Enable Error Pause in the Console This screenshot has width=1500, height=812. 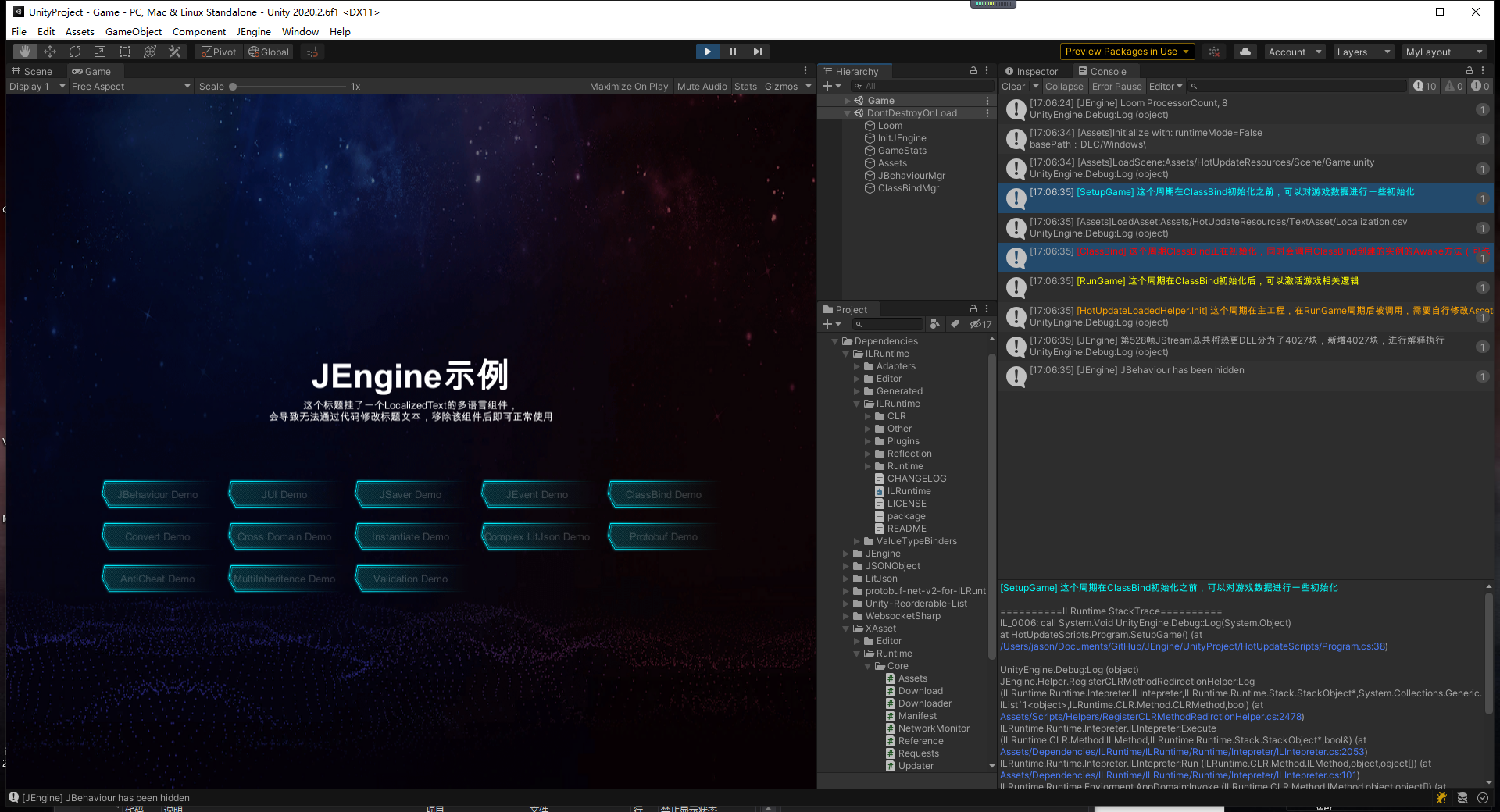(x=1116, y=86)
